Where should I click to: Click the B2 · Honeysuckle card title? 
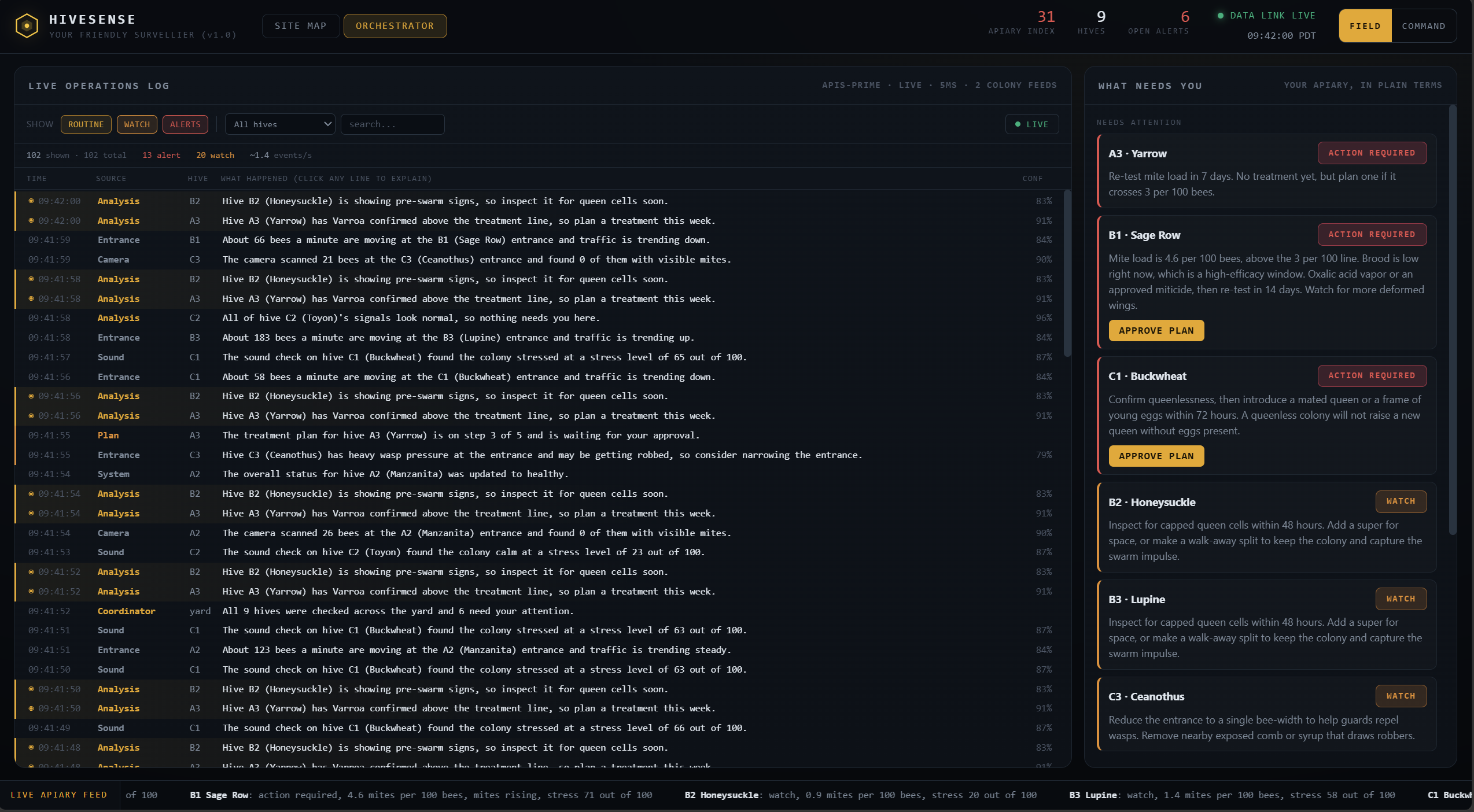point(1152,503)
